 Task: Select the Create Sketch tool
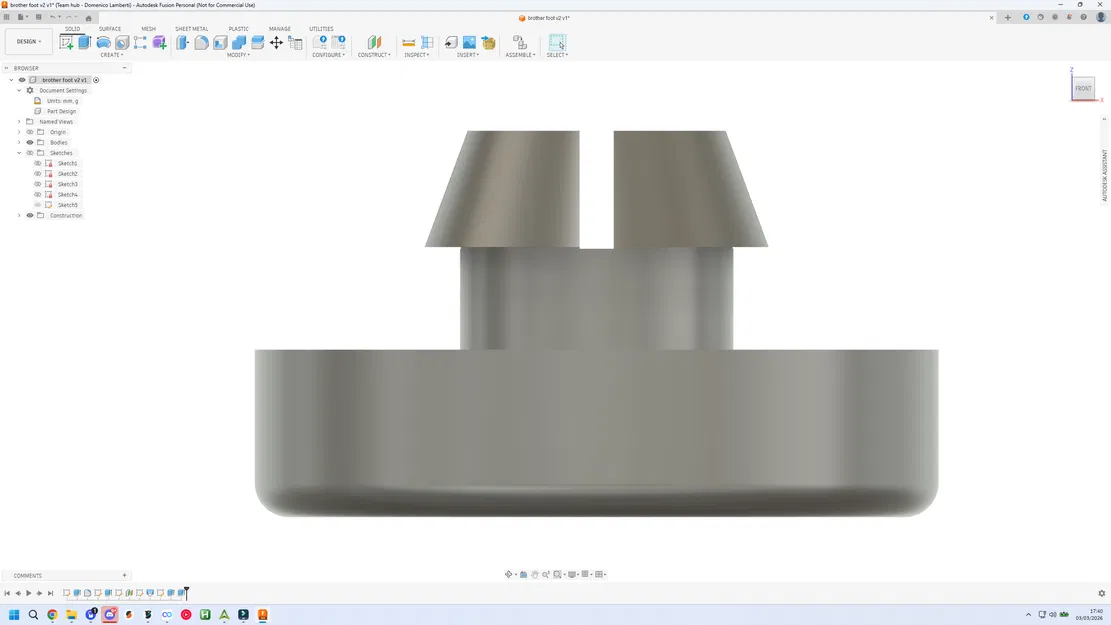pyautogui.click(x=66, y=43)
